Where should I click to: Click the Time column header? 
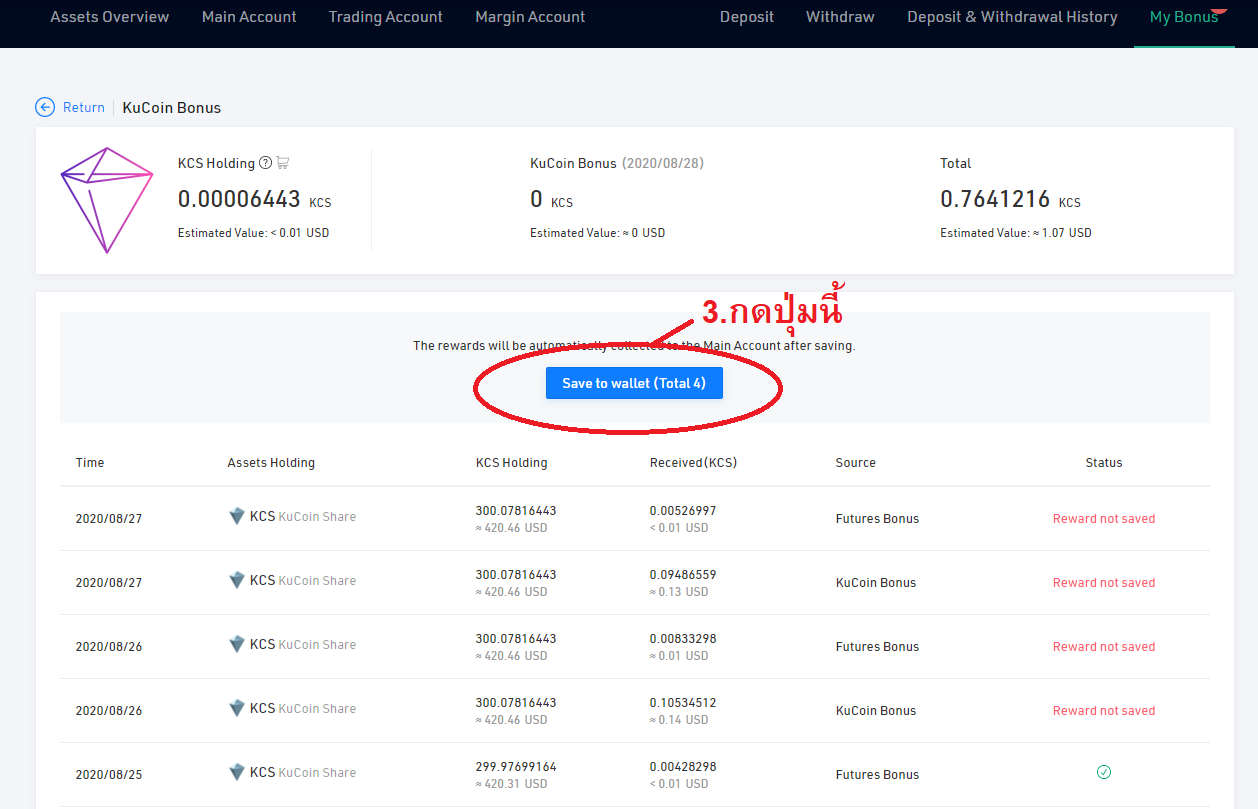click(90, 463)
